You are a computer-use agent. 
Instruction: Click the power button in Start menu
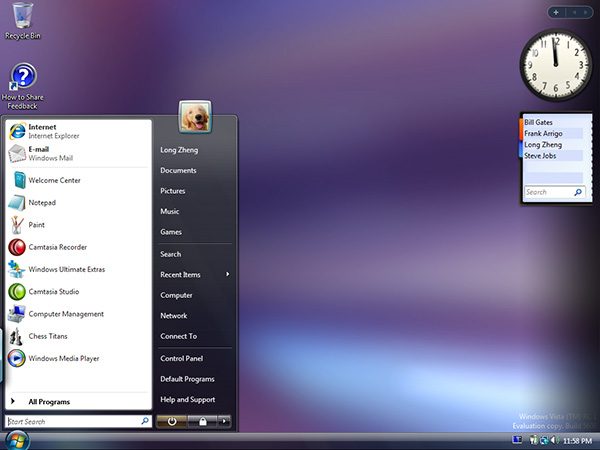pyautogui.click(x=172, y=421)
